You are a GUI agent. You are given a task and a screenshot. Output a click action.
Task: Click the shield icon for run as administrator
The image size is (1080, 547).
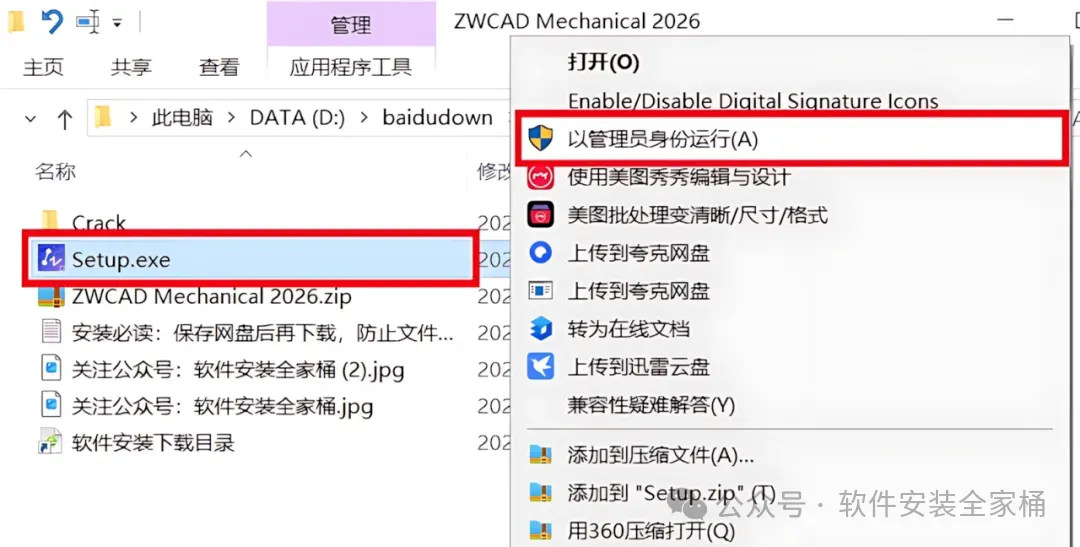(541, 139)
